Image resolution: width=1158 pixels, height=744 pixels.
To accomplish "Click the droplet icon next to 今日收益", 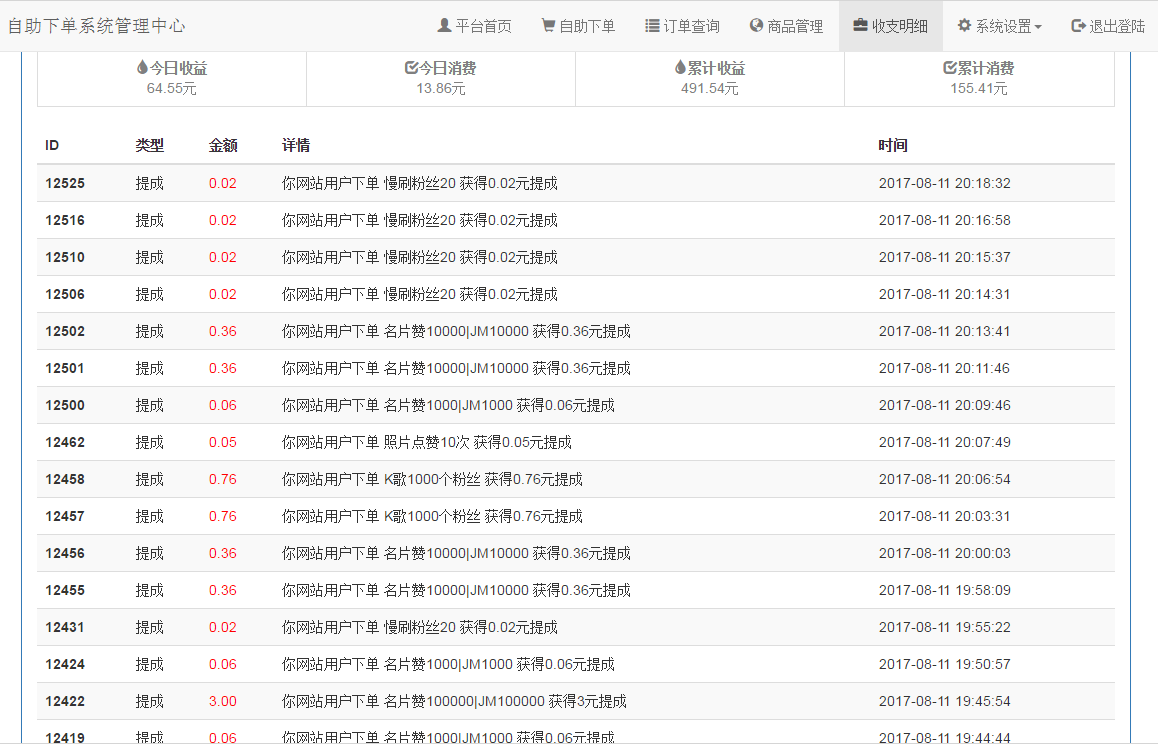I will click(x=142, y=68).
